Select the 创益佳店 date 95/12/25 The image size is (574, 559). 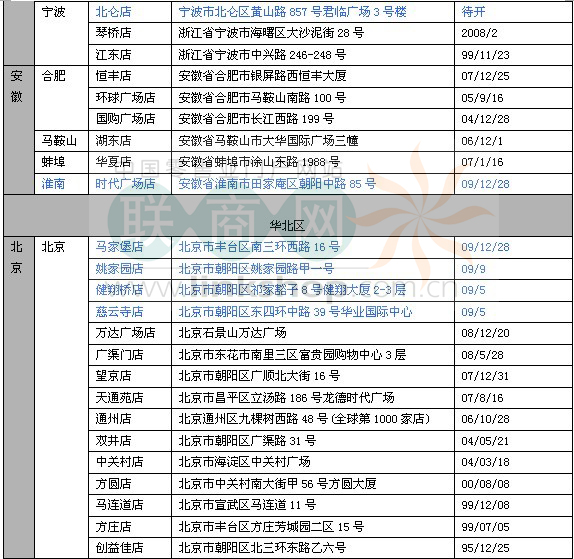(485, 548)
